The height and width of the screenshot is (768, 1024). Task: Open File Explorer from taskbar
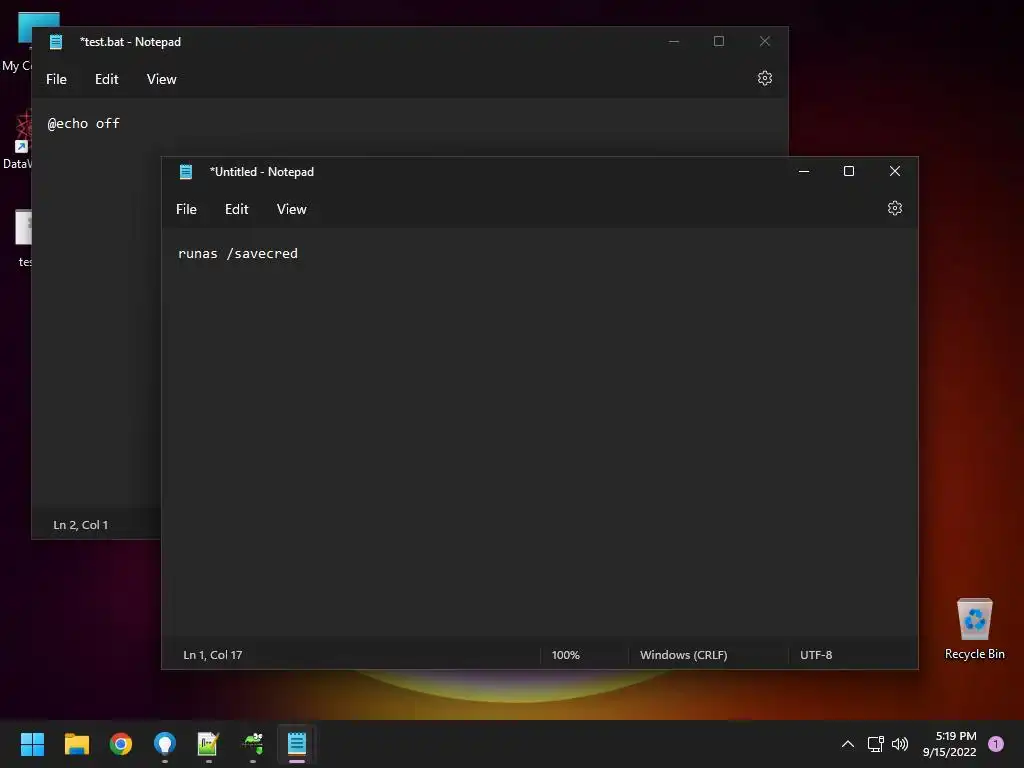76,744
